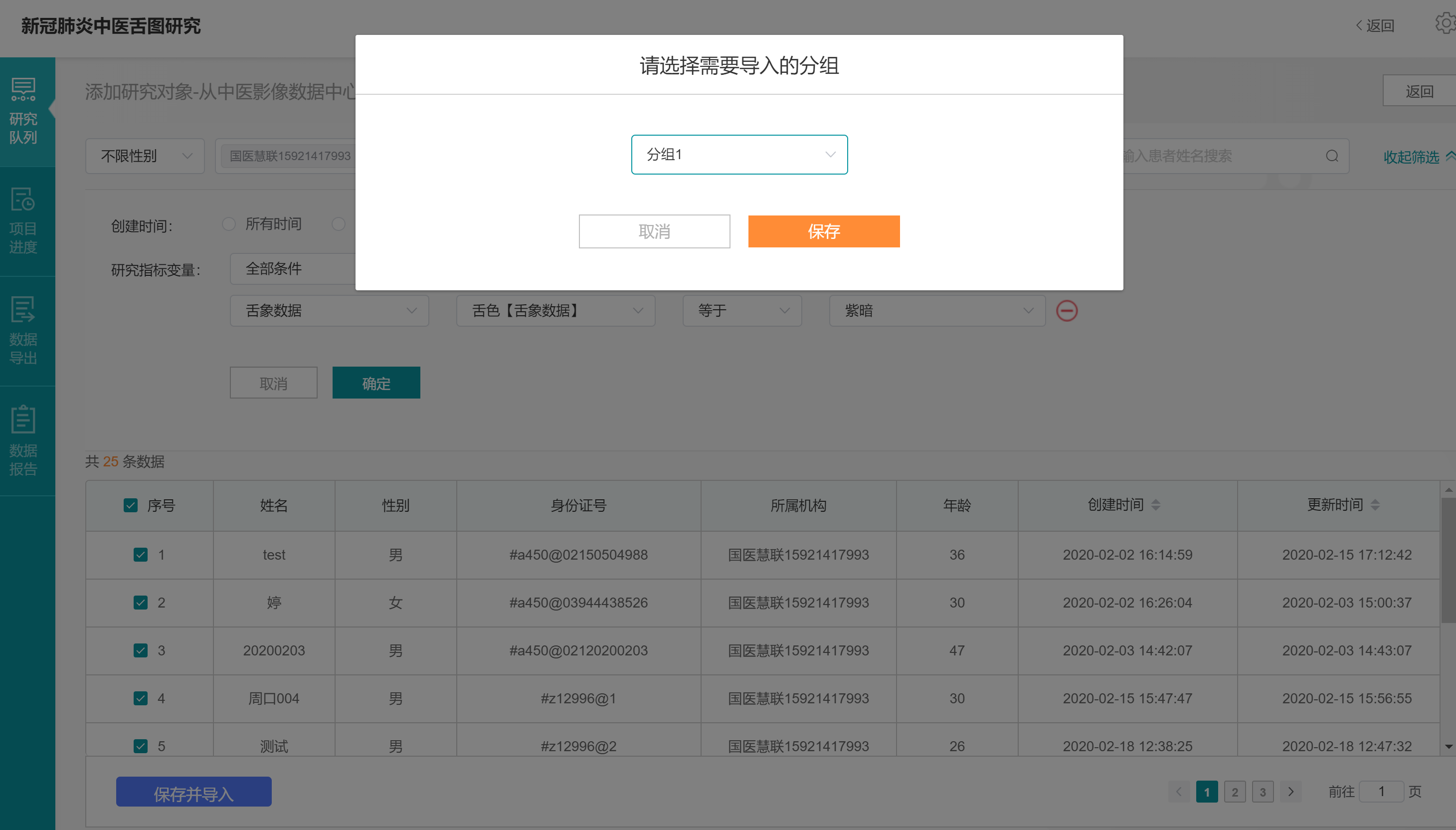1456x830 pixels.
Task: Select the 所有时间 radio button
Action: tap(228, 224)
